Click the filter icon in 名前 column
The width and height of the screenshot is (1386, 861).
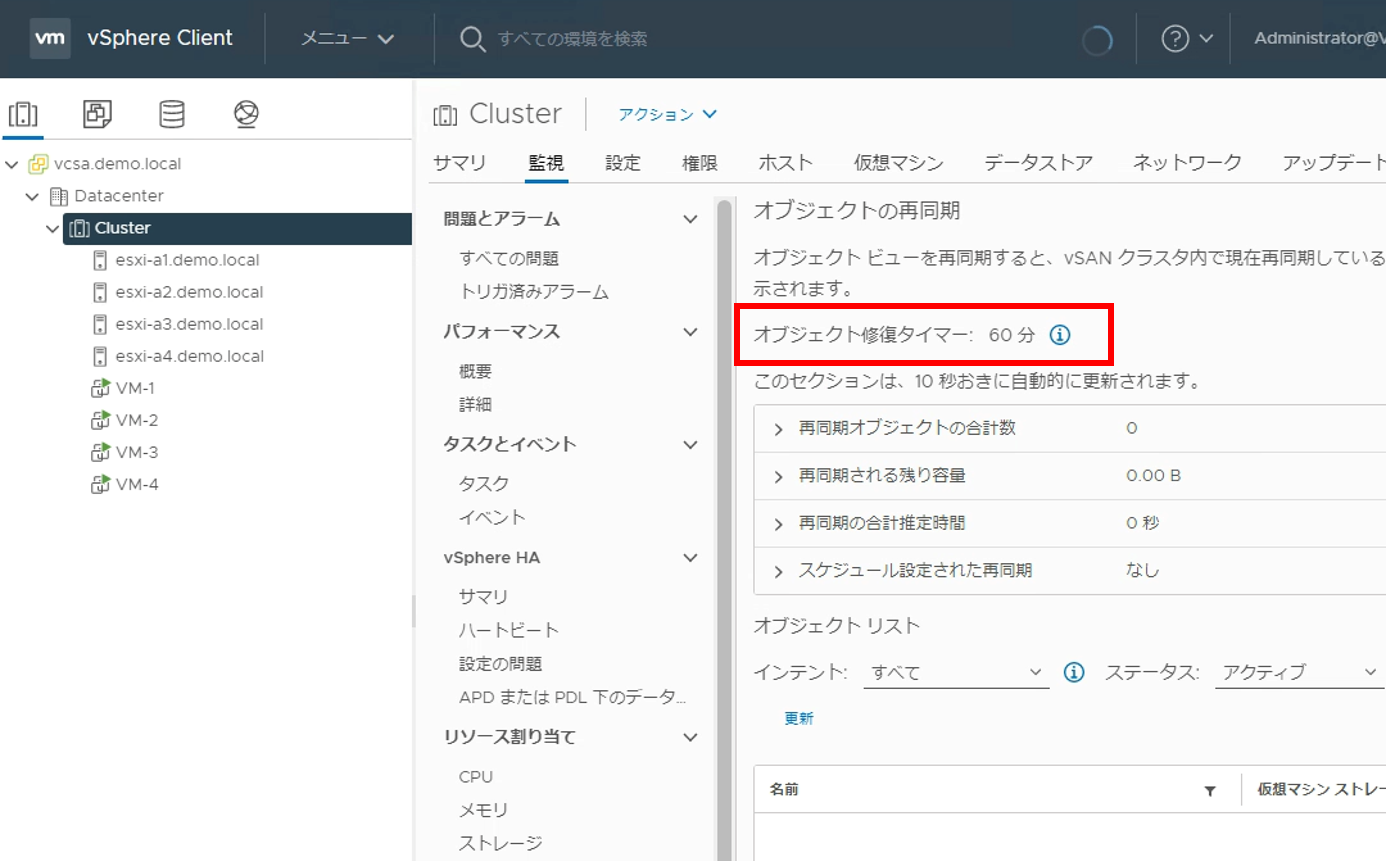tap(1210, 791)
